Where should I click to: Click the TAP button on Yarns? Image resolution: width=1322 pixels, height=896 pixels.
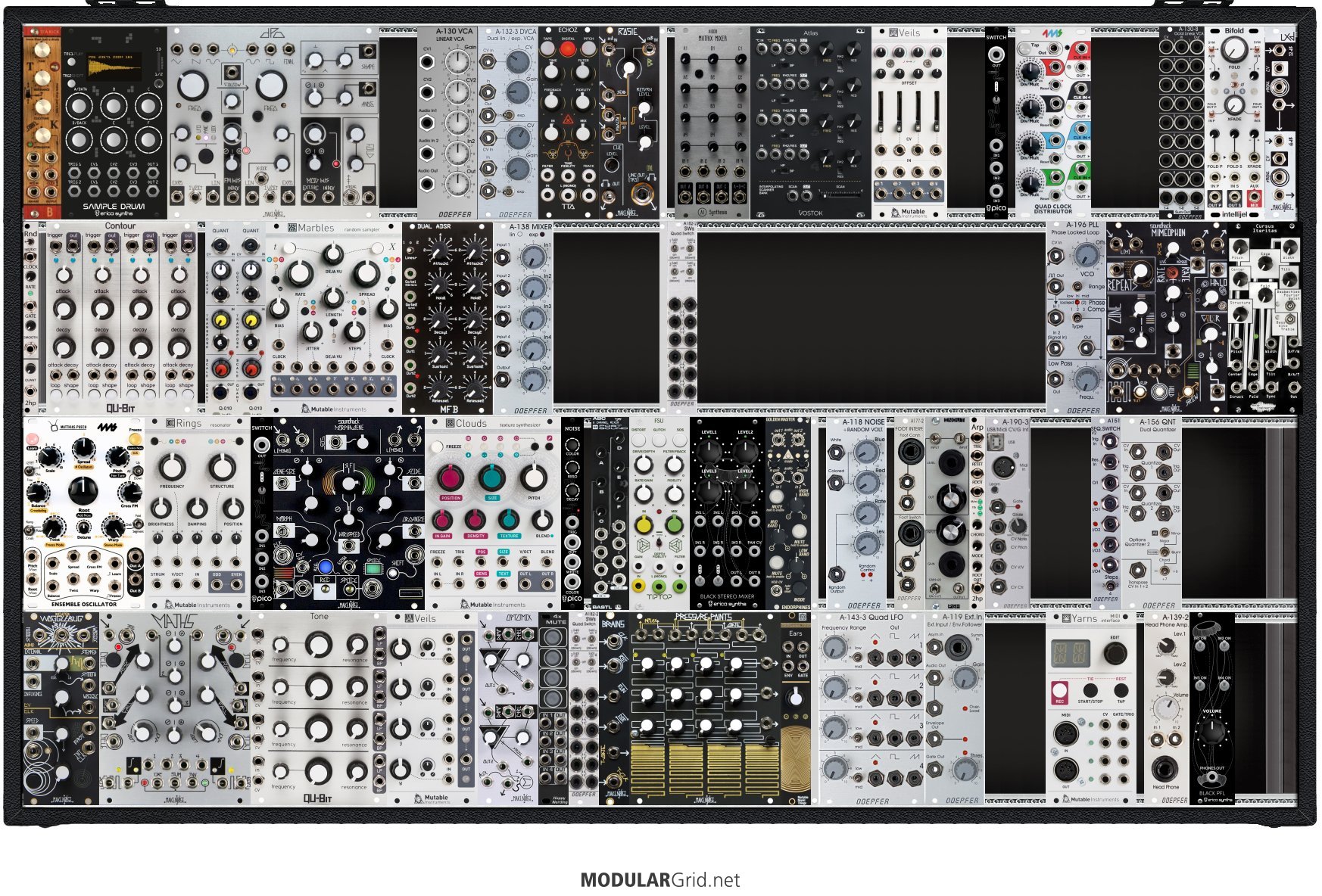[x=1121, y=690]
